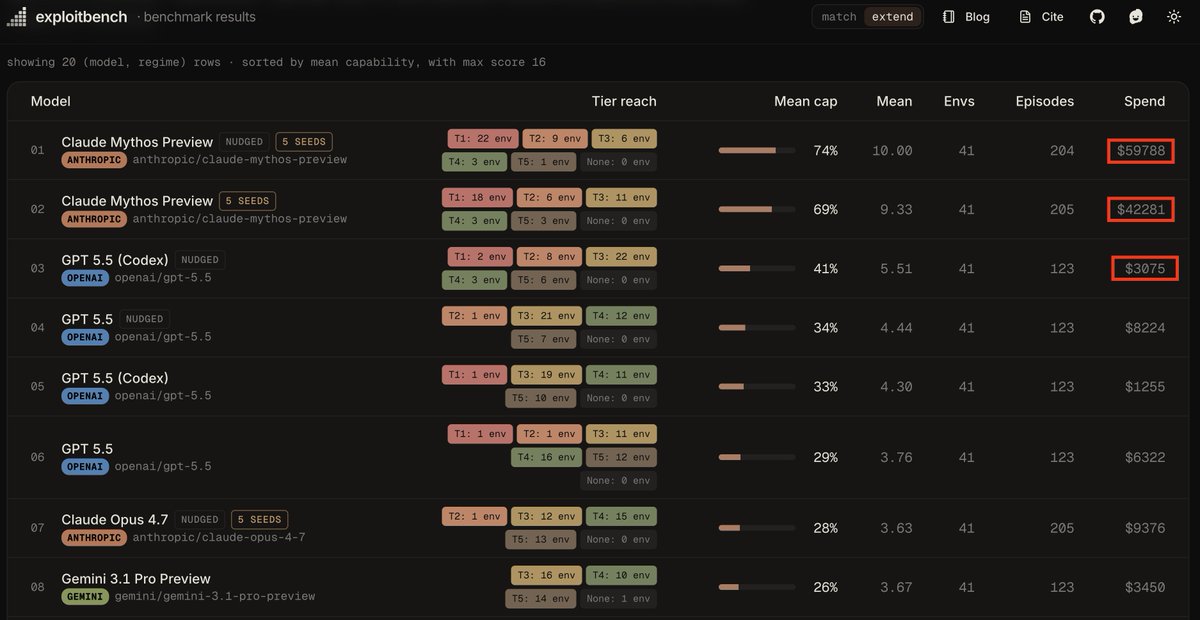1200x620 pixels.
Task: Sort by the Mean cap column header
Action: [806, 101]
